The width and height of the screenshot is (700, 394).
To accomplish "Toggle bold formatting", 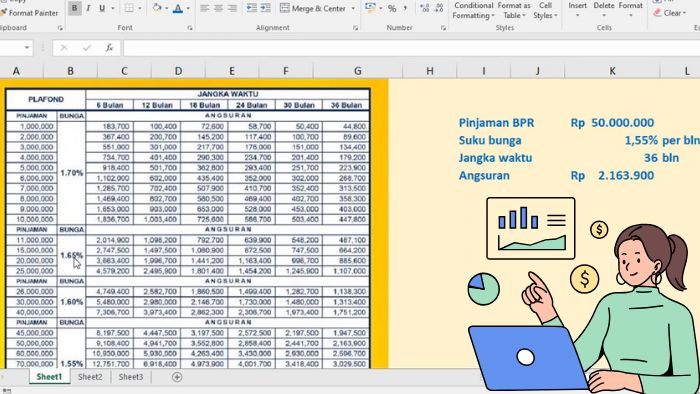I will (x=75, y=8).
